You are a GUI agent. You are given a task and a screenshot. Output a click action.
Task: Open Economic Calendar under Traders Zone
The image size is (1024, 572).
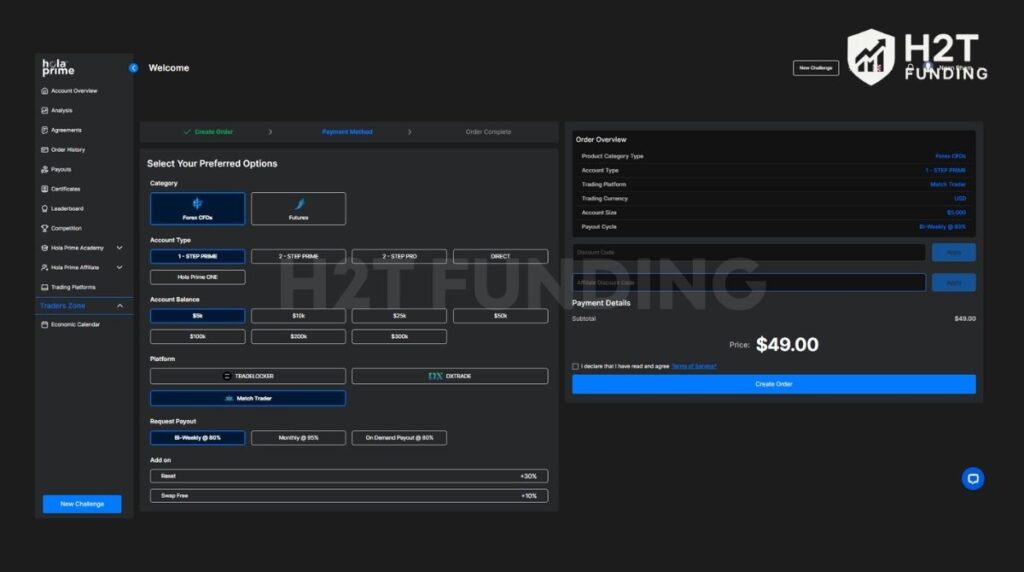pos(70,324)
